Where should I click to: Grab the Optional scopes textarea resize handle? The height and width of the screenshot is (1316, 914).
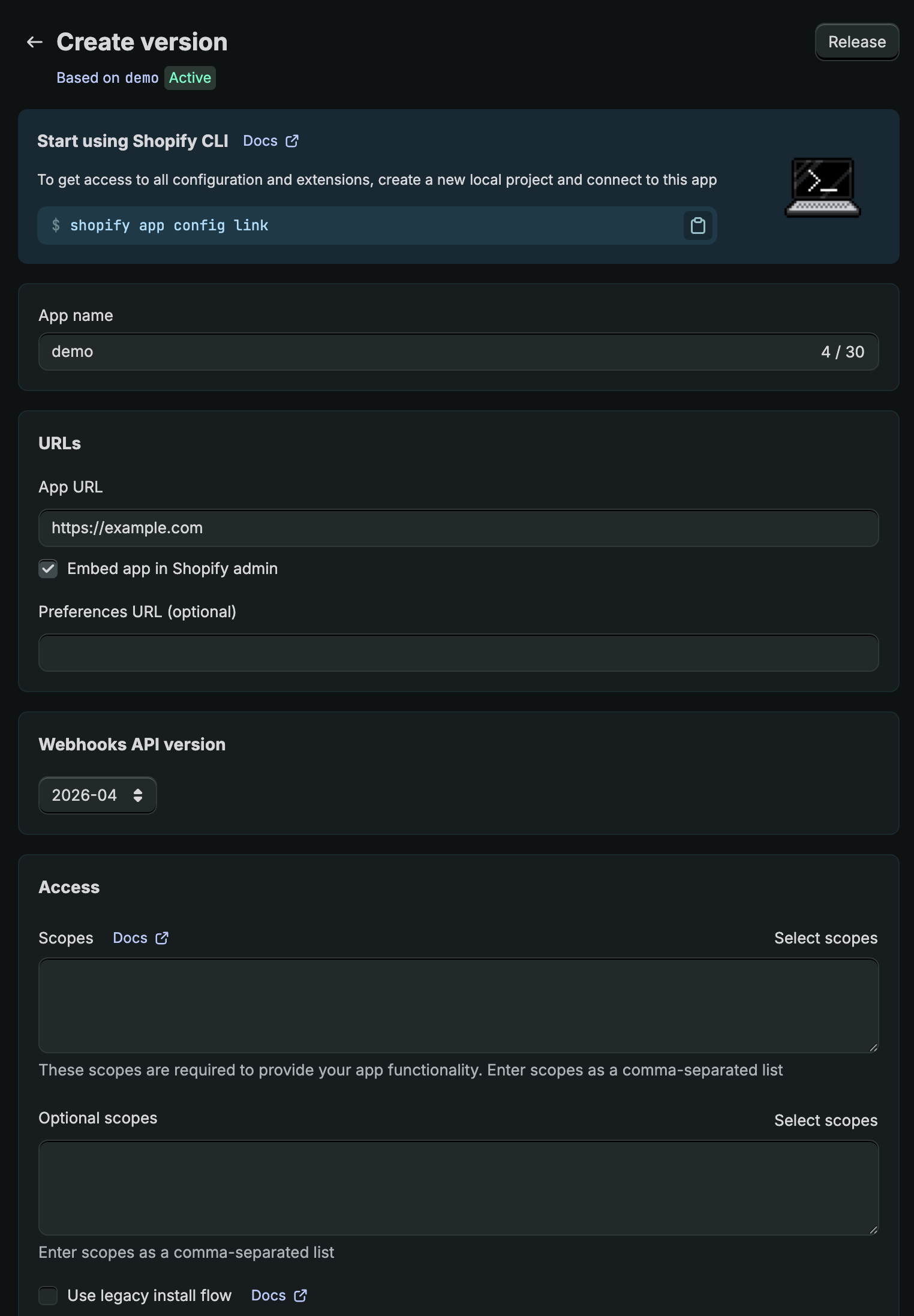click(x=873, y=1230)
